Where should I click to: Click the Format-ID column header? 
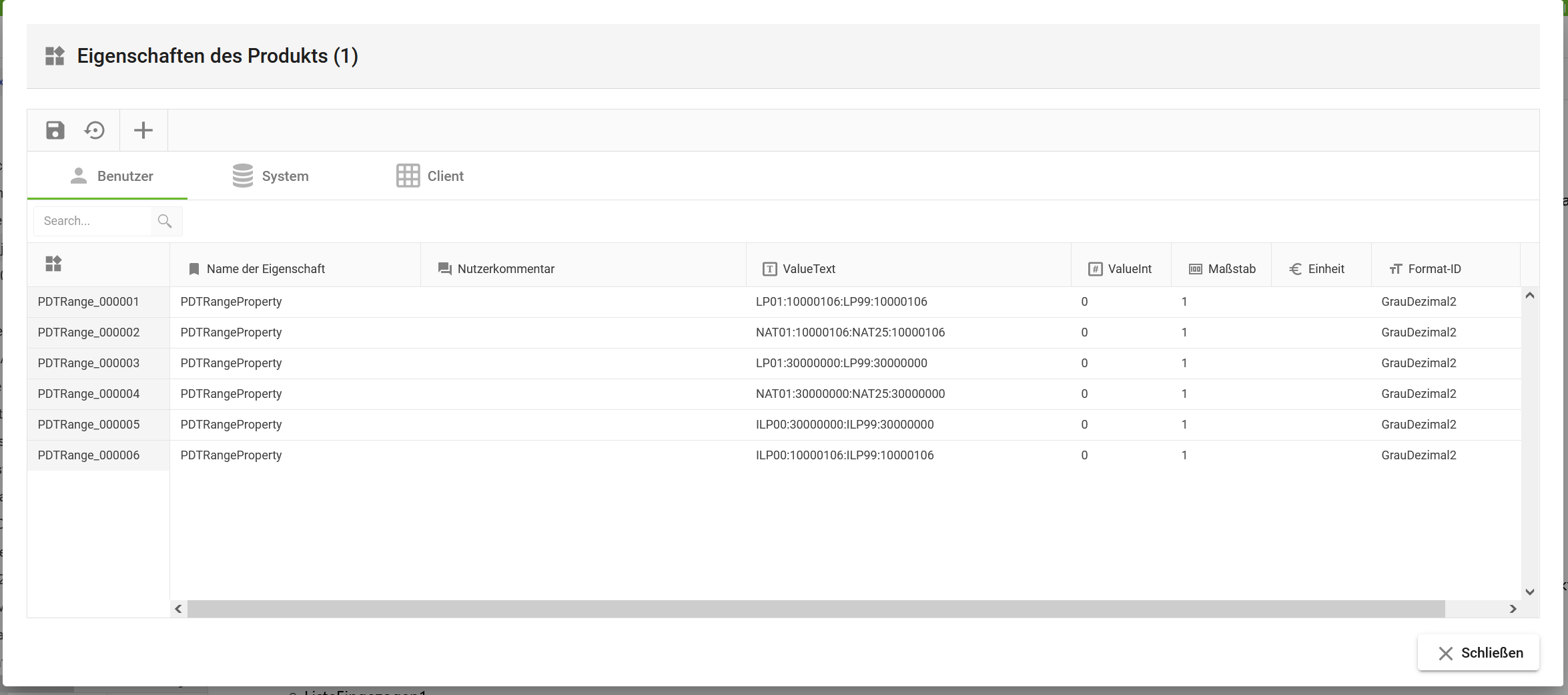point(1434,269)
